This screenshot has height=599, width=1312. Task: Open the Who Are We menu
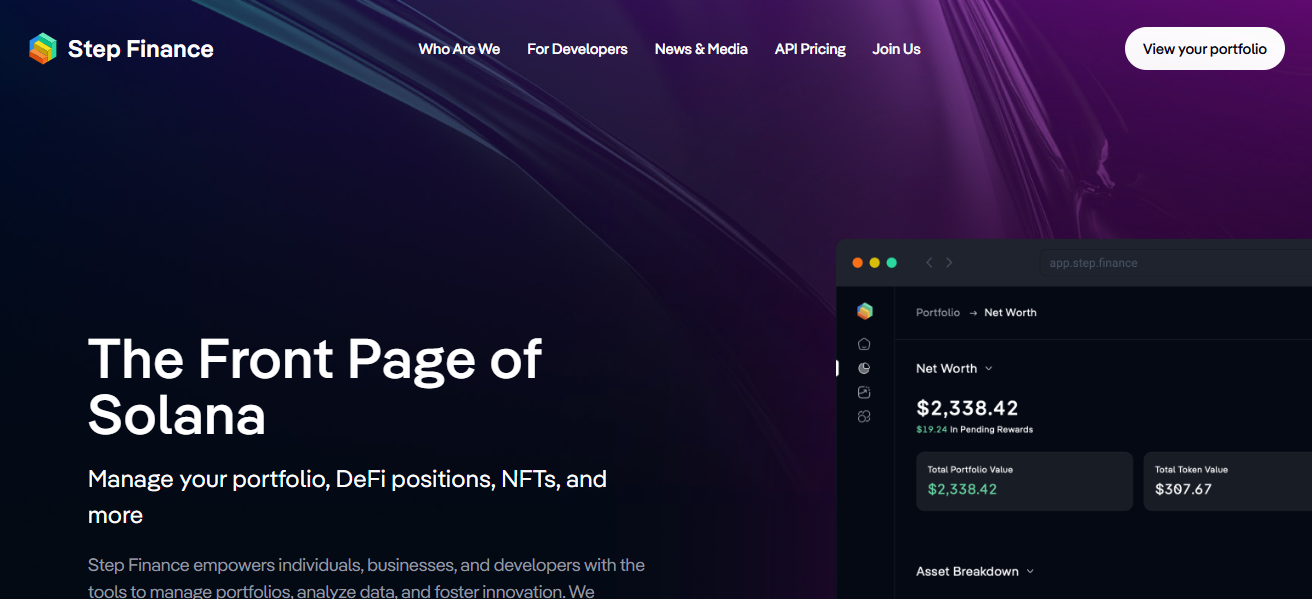(x=459, y=49)
